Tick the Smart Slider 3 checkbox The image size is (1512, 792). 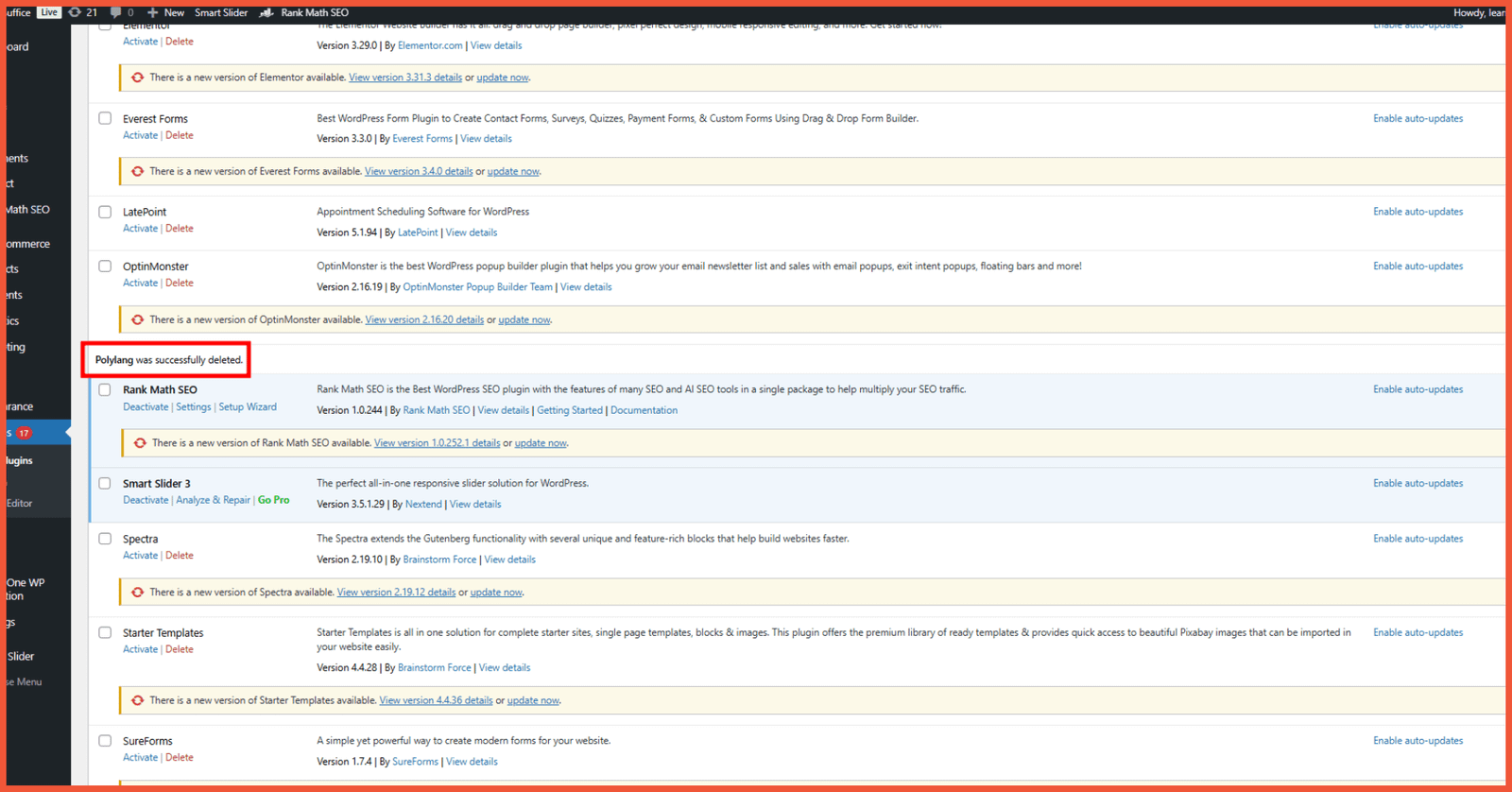point(105,483)
